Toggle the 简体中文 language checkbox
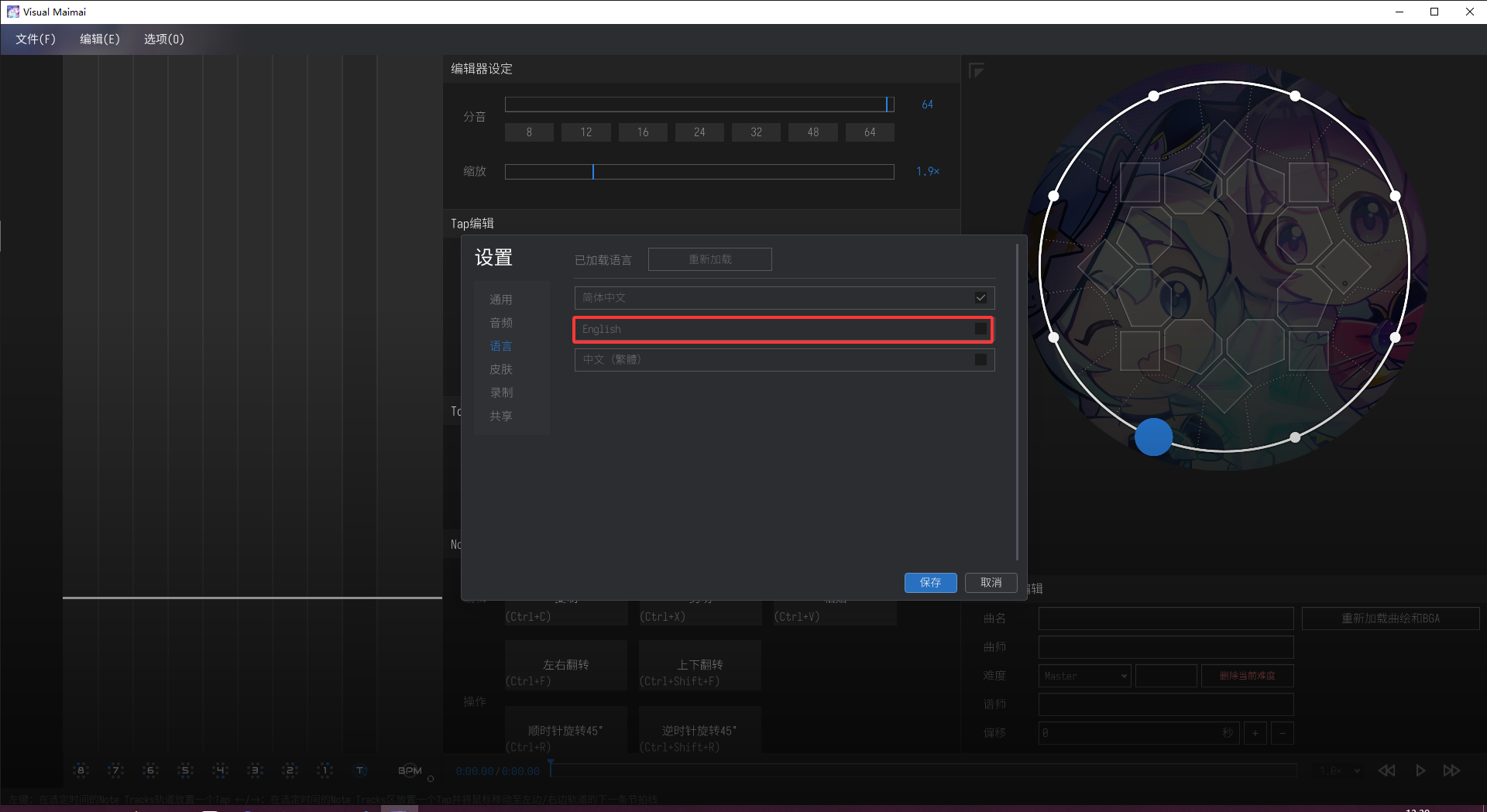Image resolution: width=1487 pixels, height=812 pixels. pyautogui.click(x=980, y=298)
